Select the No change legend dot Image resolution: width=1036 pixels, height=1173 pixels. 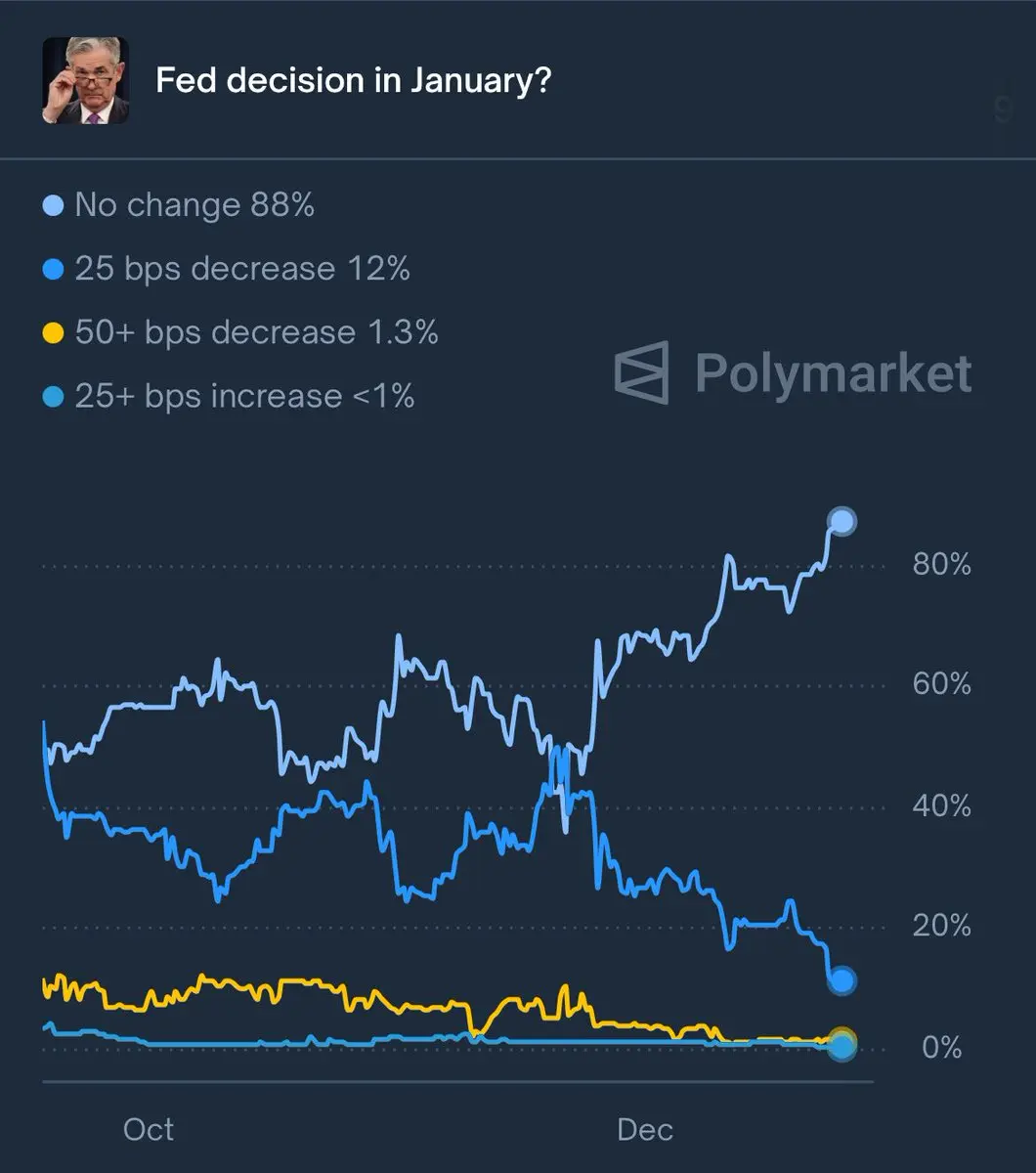point(55,206)
